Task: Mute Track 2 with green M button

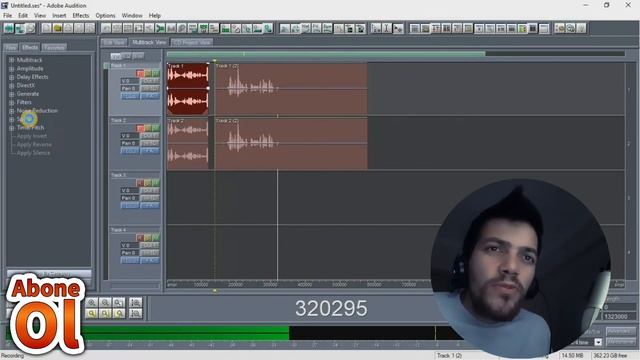Action: point(156,128)
